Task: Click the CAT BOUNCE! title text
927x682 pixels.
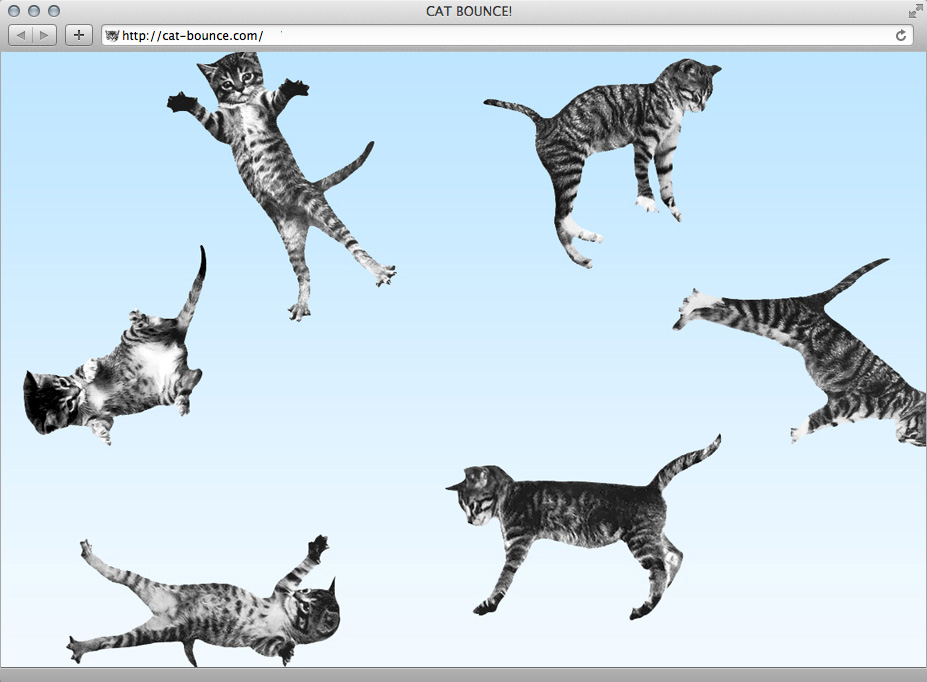Action: [468, 11]
